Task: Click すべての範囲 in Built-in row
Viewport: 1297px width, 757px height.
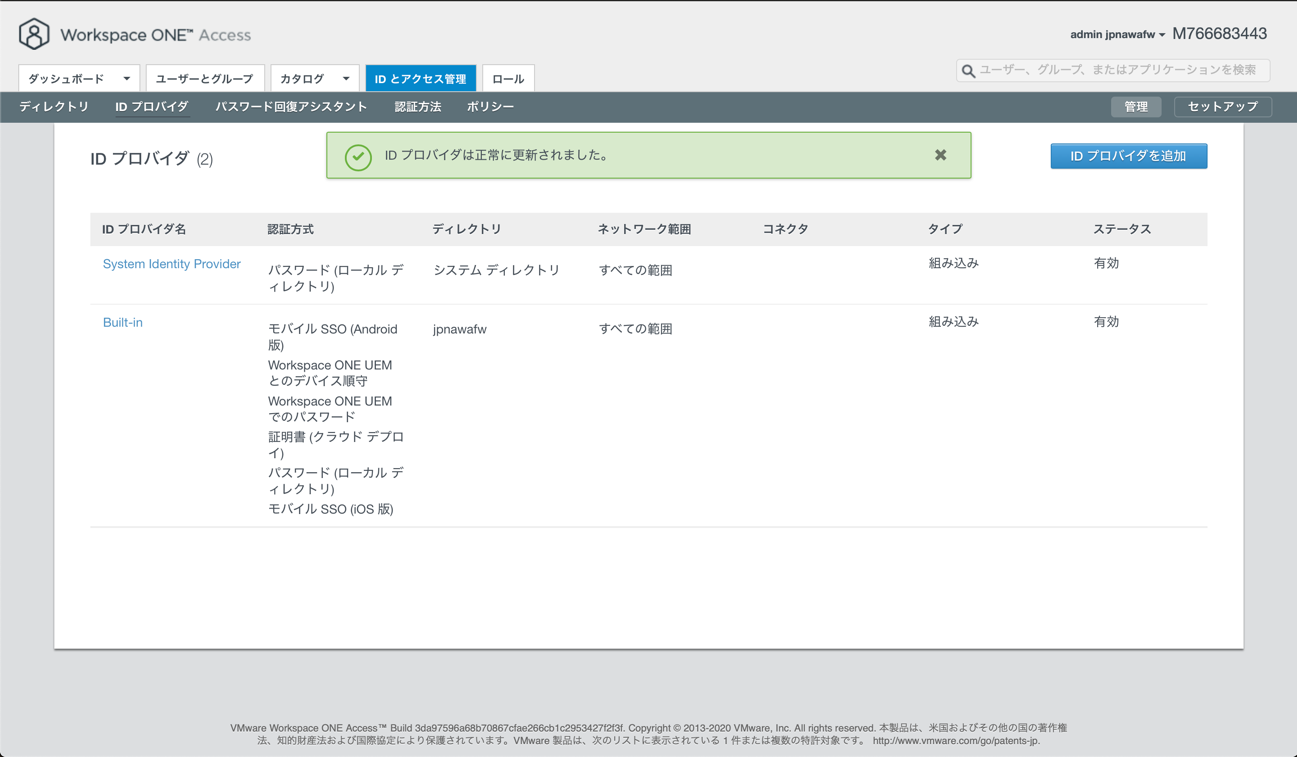Action: 635,329
